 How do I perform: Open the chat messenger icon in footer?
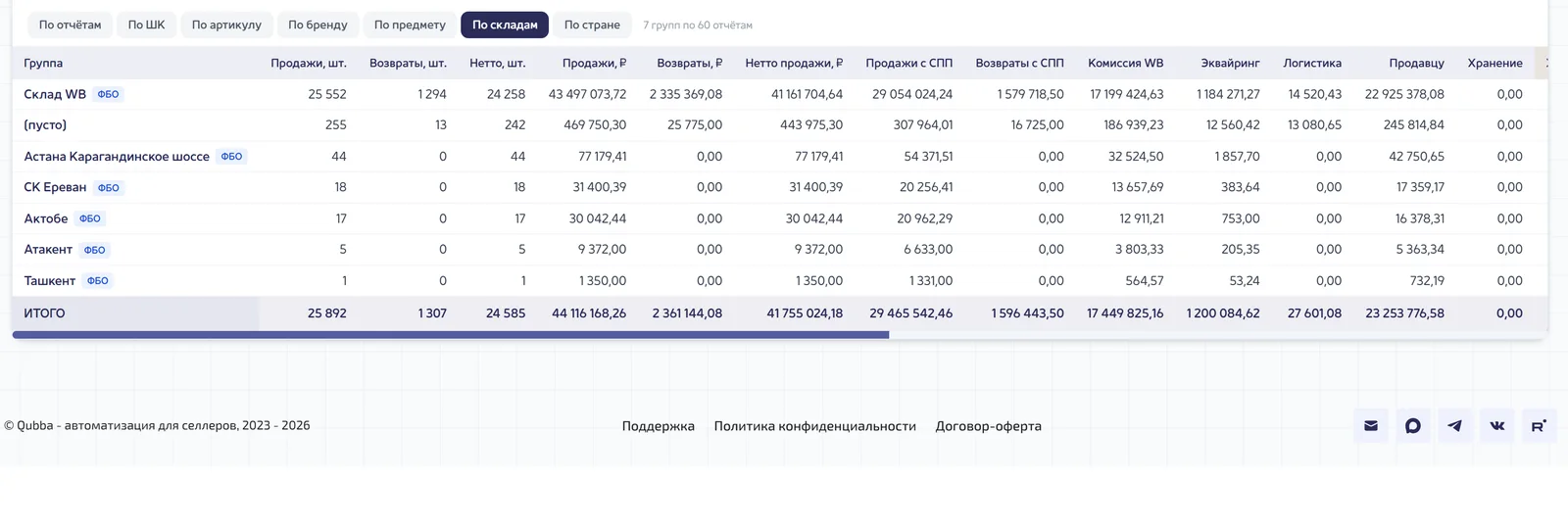point(1413,426)
